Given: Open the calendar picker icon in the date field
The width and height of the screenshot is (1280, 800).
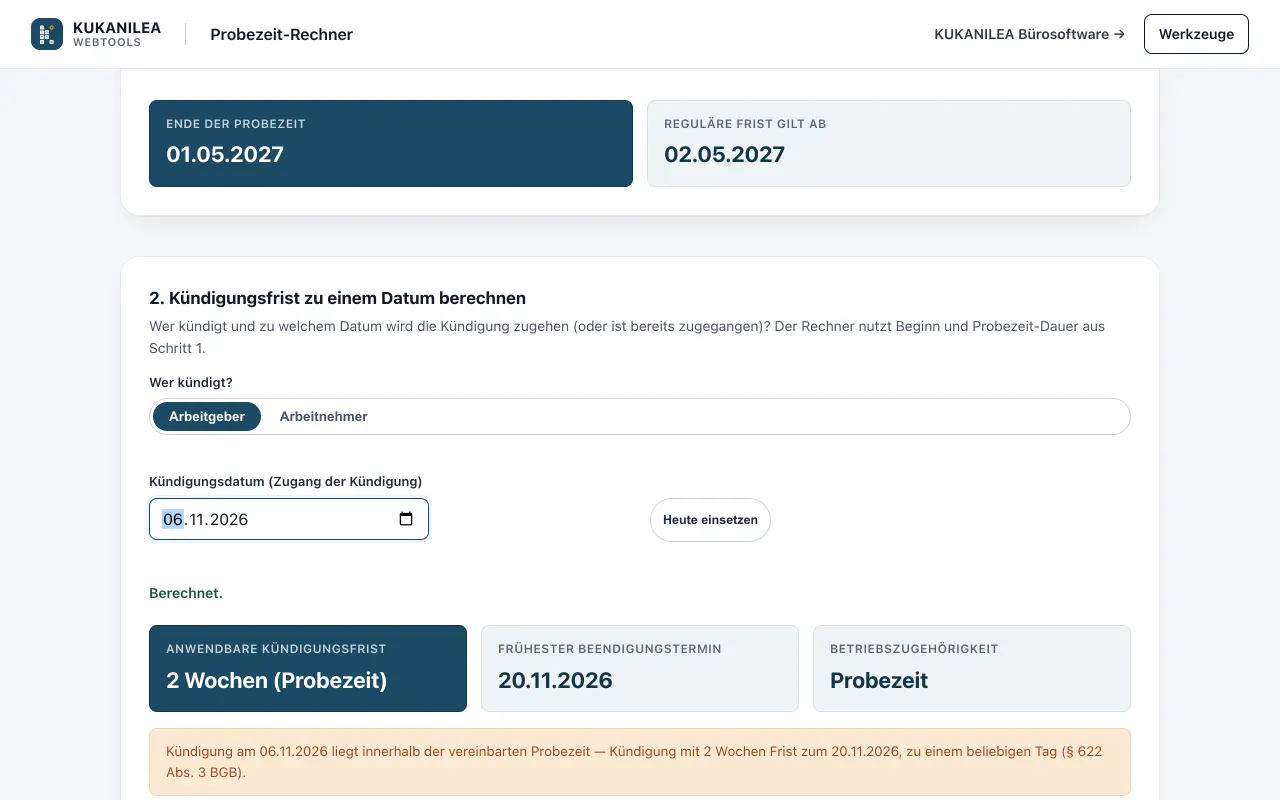Looking at the screenshot, I should click(x=406, y=519).
